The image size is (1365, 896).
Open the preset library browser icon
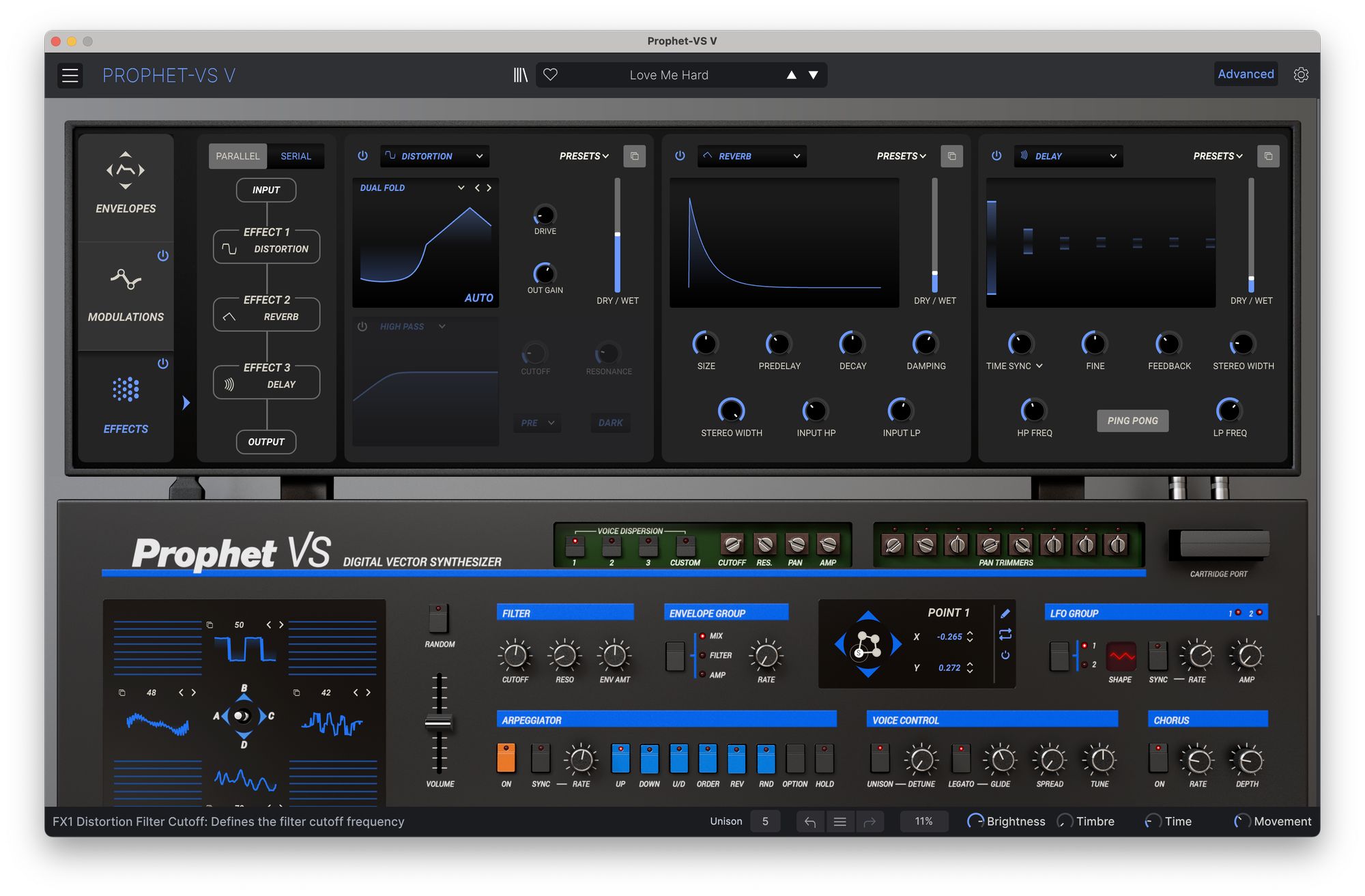click(x=520, y=75)
